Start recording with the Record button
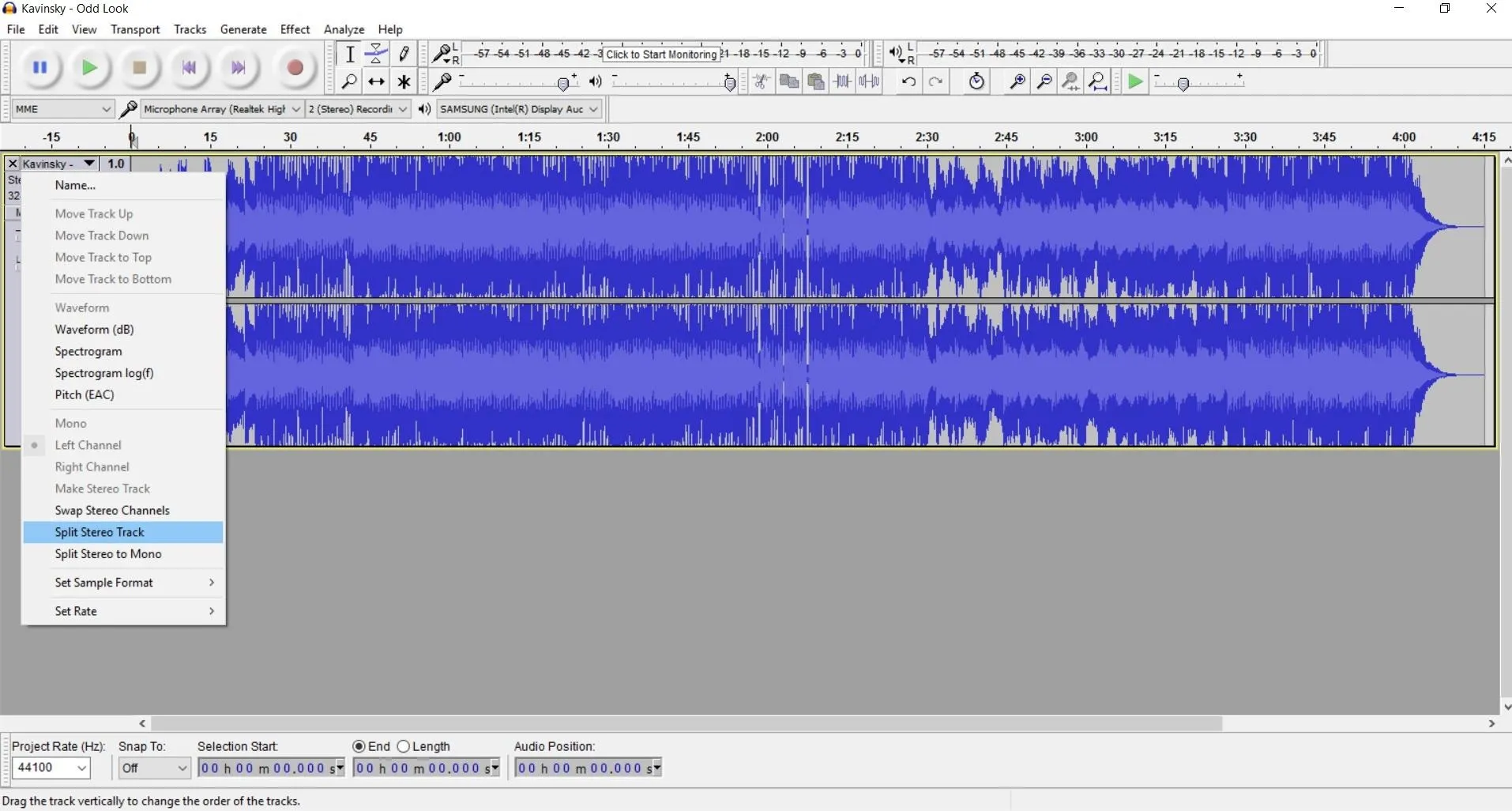Viewport: 1512px width, 811px height. (295, 68)
